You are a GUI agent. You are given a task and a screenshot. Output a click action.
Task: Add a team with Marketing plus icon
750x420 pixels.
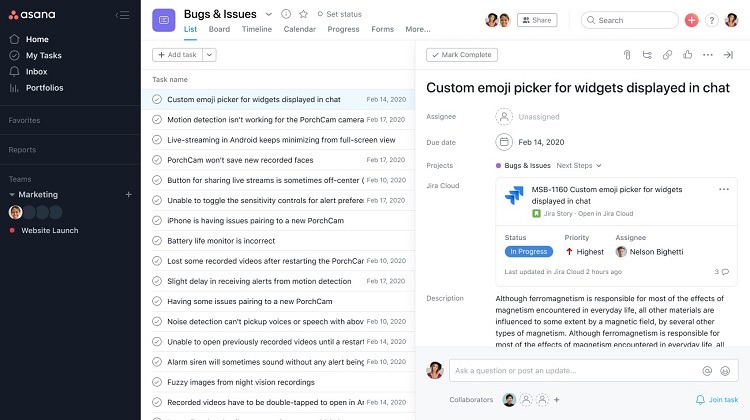click(x=128, y=195)
